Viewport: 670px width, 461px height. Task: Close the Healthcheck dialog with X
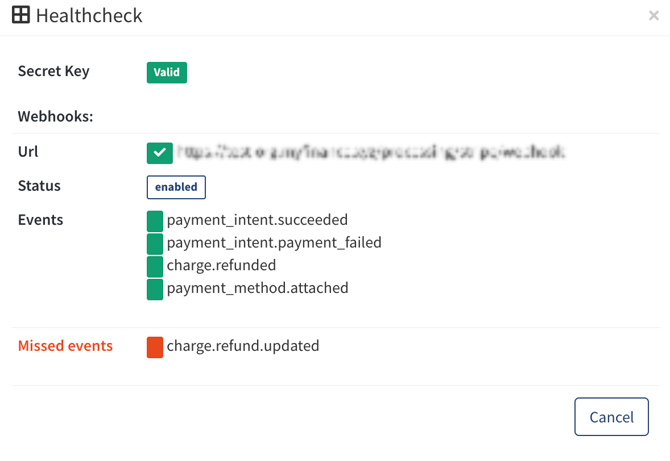click(653, 16)
